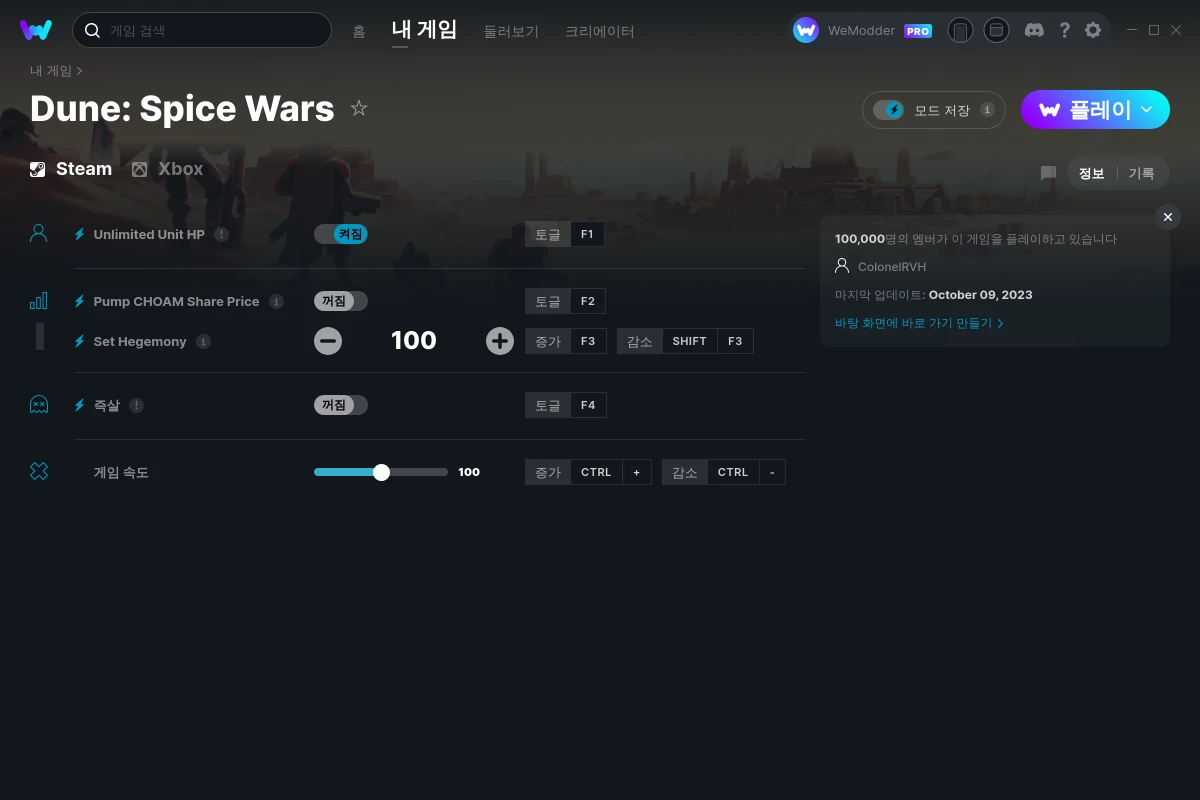Click info icon beside 즉살
The image size is (1200, 800).
136,405
